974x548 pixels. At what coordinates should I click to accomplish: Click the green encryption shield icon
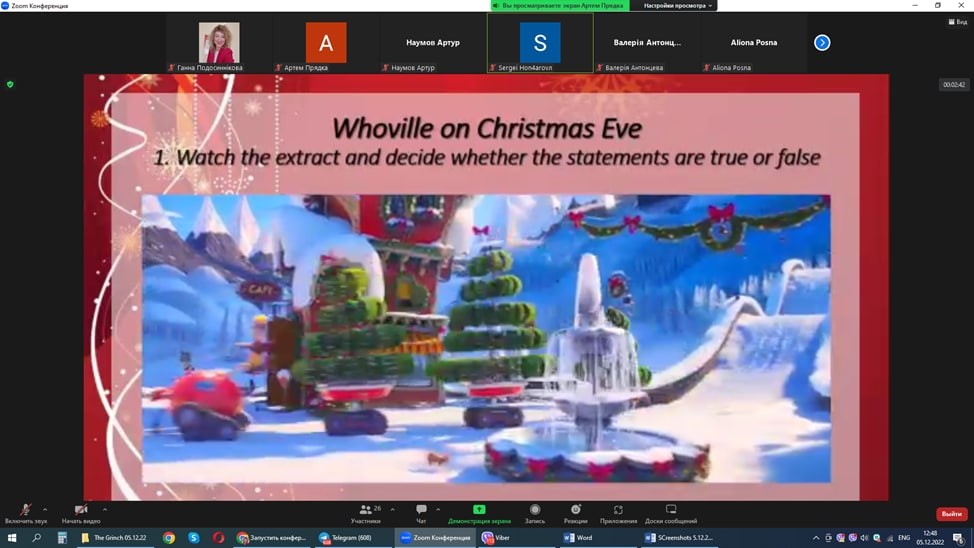(x=10, y=85)
